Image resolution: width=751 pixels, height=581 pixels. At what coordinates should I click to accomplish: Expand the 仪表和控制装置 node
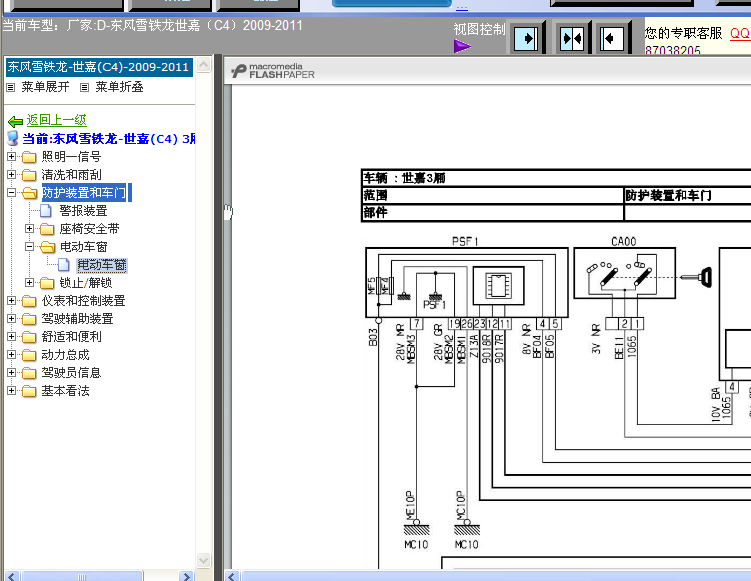11,301
